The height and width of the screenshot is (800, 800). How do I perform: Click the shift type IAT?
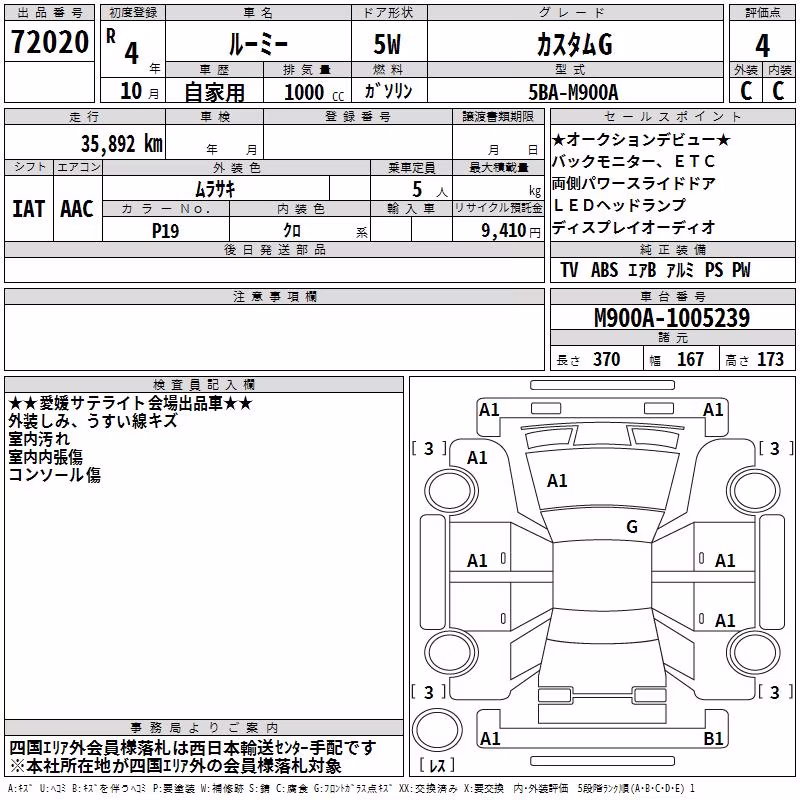pyautogui.click(x=29, y=209)
